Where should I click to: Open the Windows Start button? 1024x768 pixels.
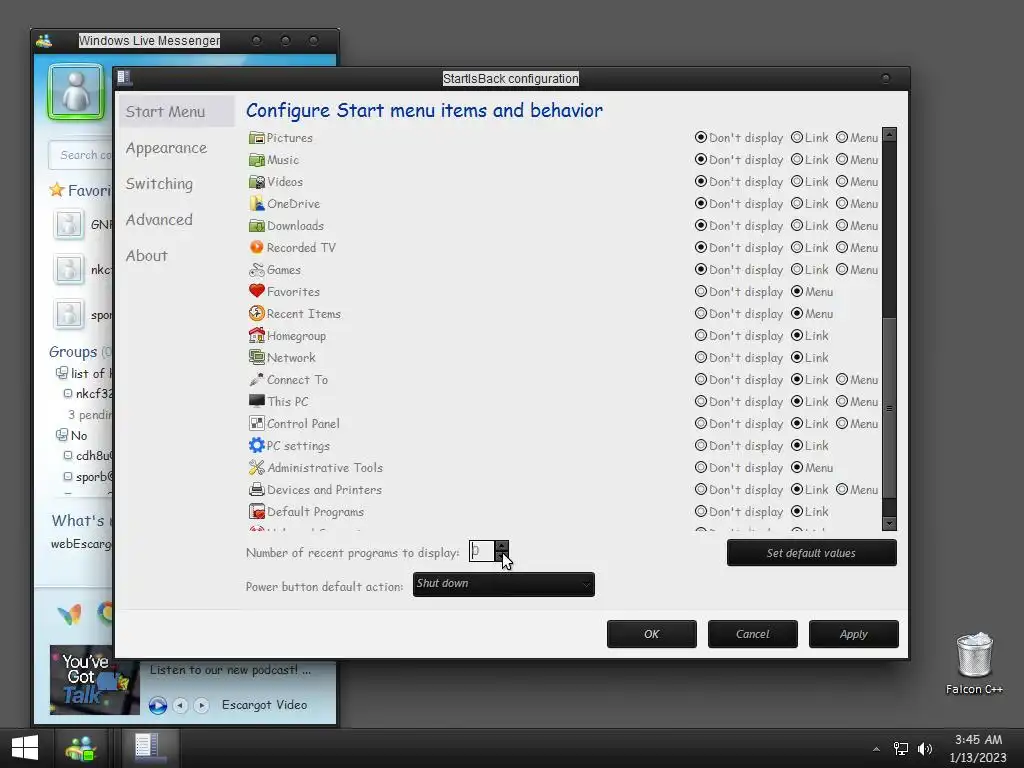pyautogui.click(x=25, y=748)
